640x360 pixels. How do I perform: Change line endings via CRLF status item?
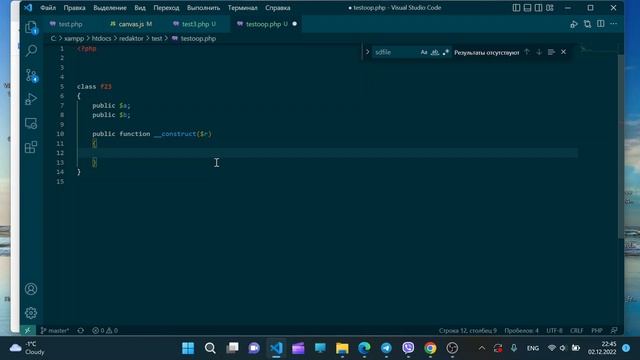pyautogui.click(x=577, y=330)
